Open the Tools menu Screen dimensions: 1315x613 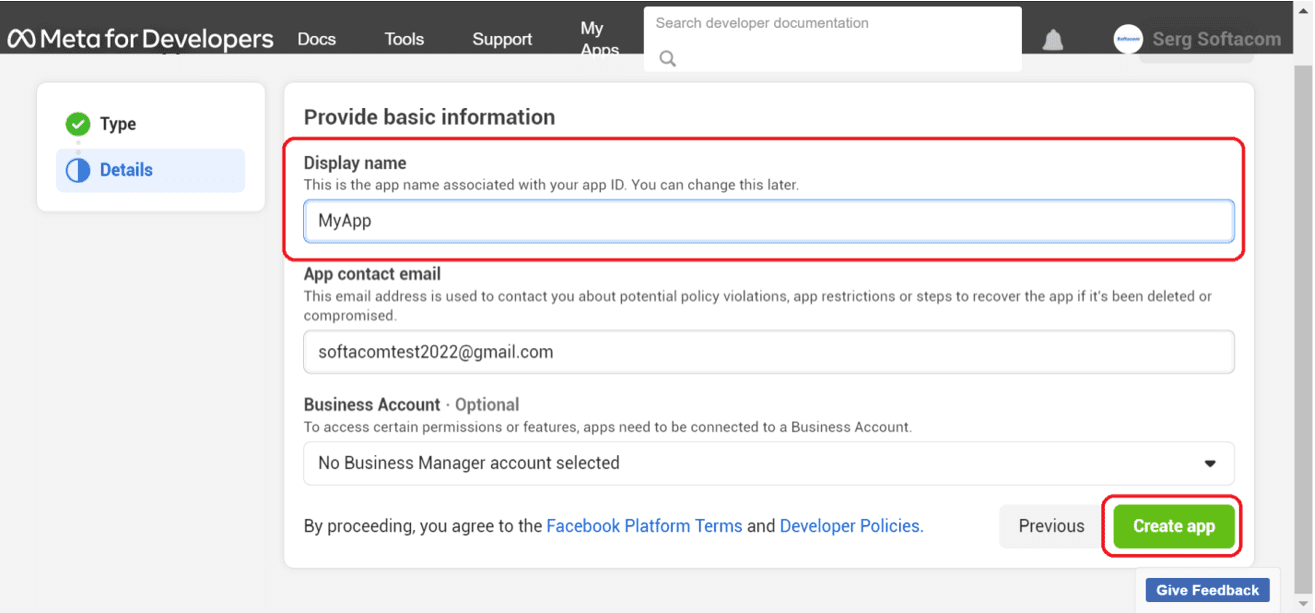click(x=404, y=39)
